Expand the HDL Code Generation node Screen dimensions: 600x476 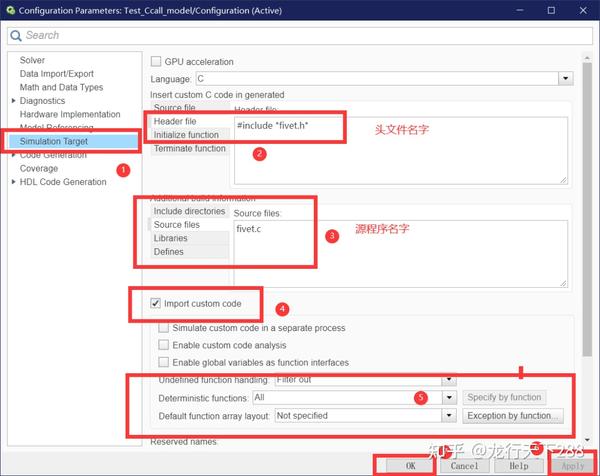[14, 182]
